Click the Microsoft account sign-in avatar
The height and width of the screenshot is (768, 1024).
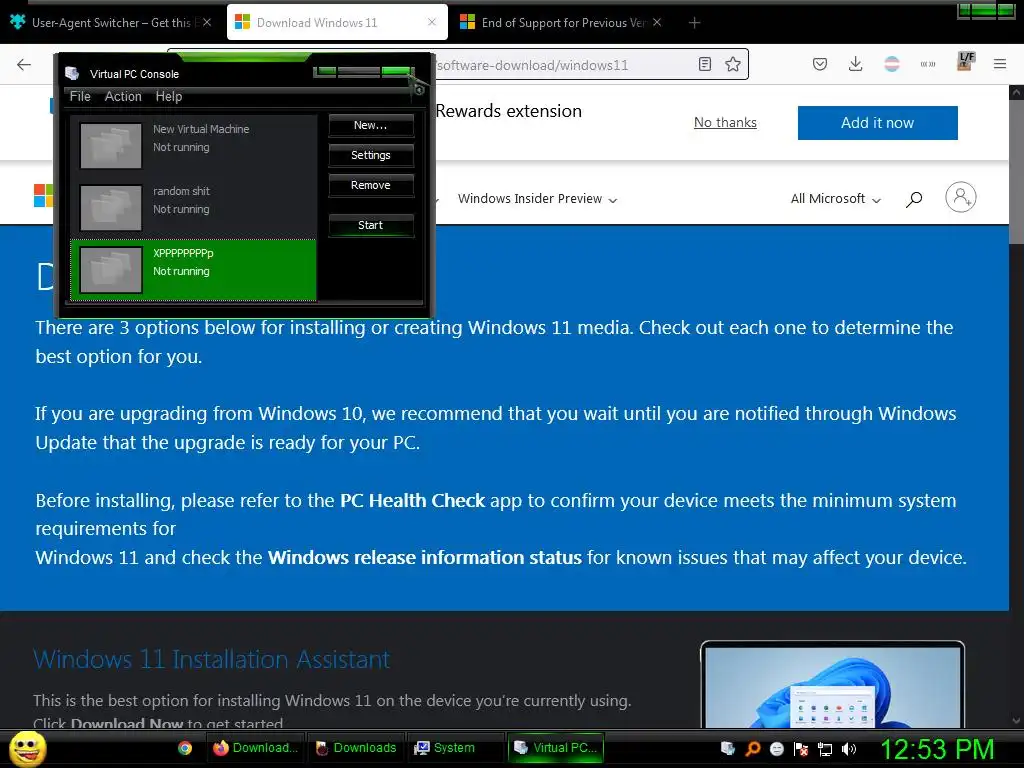(x=961, y=197)
